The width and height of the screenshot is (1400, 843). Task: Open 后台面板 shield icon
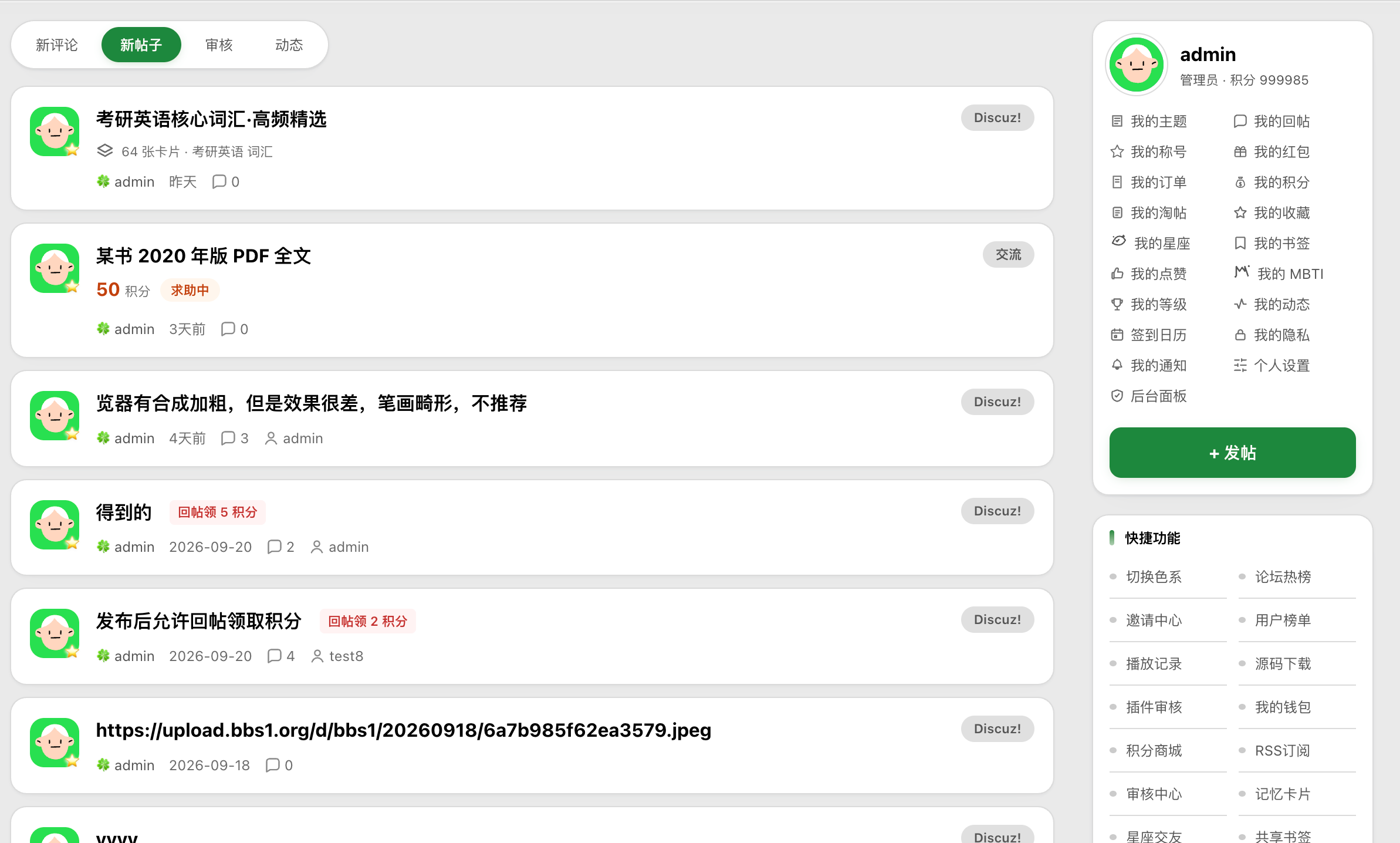coord(1117,396)
